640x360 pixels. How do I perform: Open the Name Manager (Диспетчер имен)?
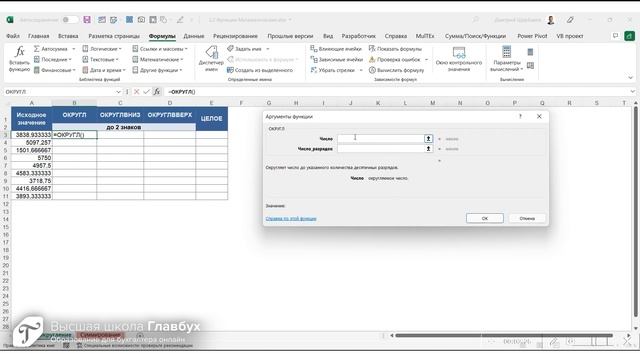point(211,58)
